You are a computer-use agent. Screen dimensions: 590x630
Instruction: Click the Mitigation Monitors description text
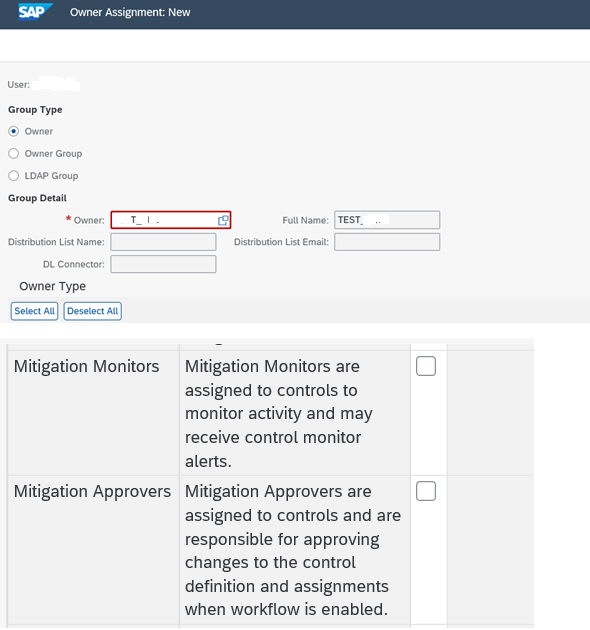click(x=279, y=413)
